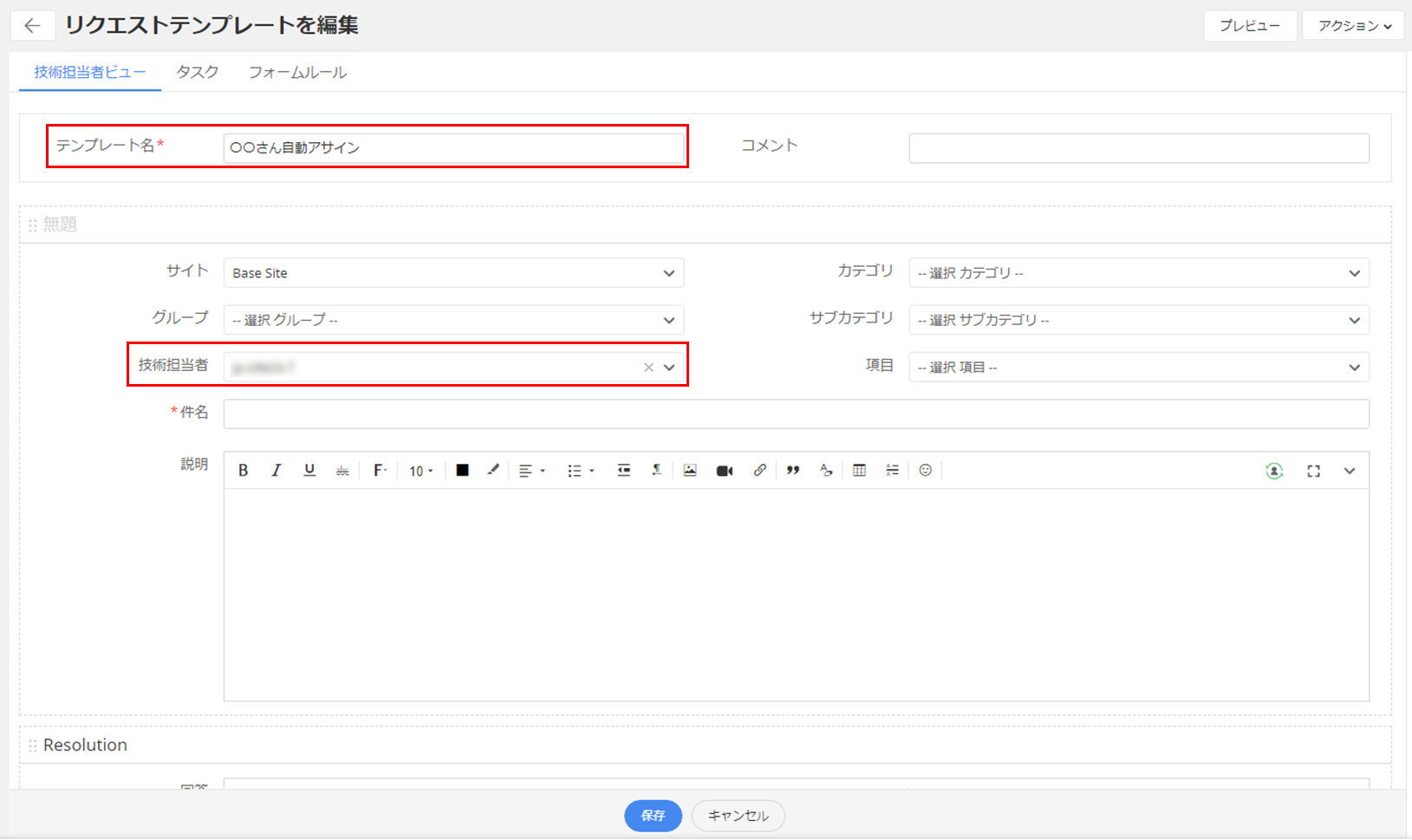Viewport: 1412px width, 840px height.
Task: Open the emoji picker in editor
Action: tap(926, 471)
